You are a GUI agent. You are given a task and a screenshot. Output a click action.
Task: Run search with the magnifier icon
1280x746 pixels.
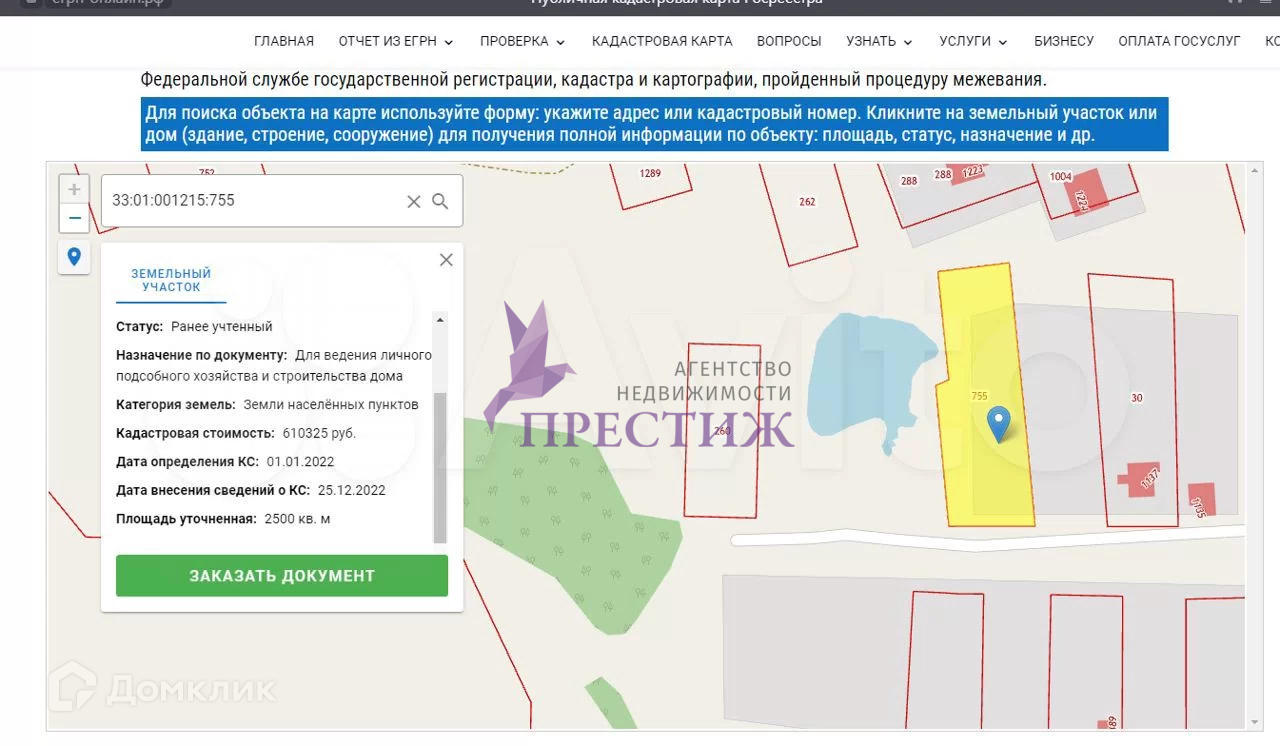(440, 201)
